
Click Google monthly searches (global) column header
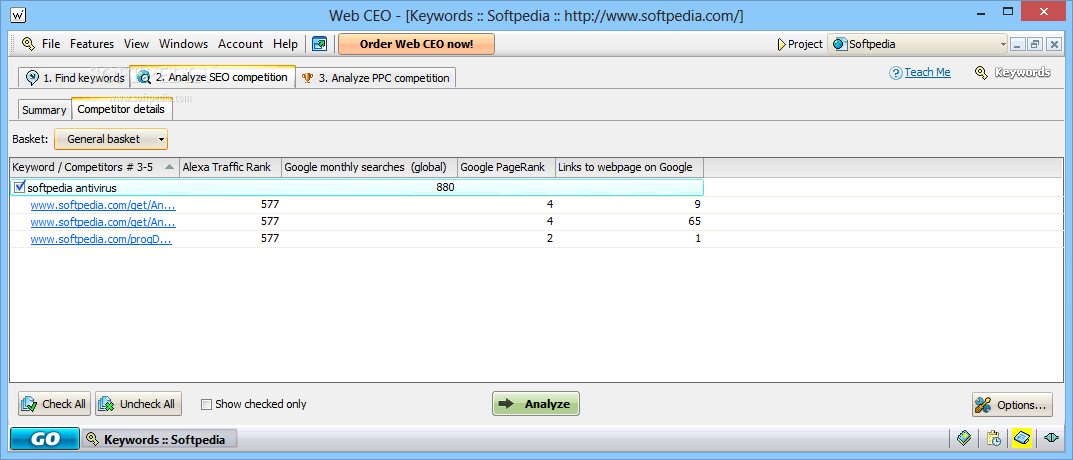370,167
